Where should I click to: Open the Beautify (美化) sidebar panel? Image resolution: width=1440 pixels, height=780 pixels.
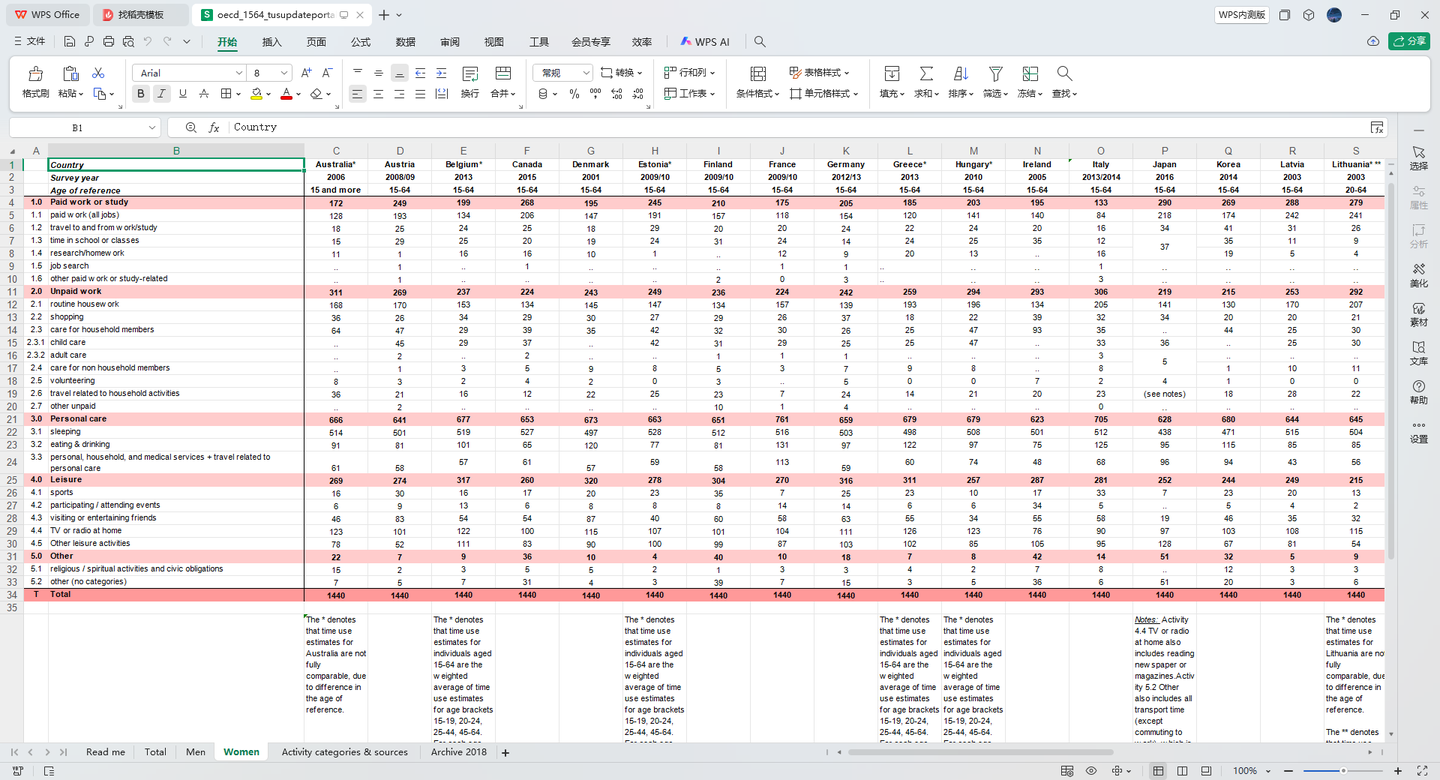[1419, 274]
